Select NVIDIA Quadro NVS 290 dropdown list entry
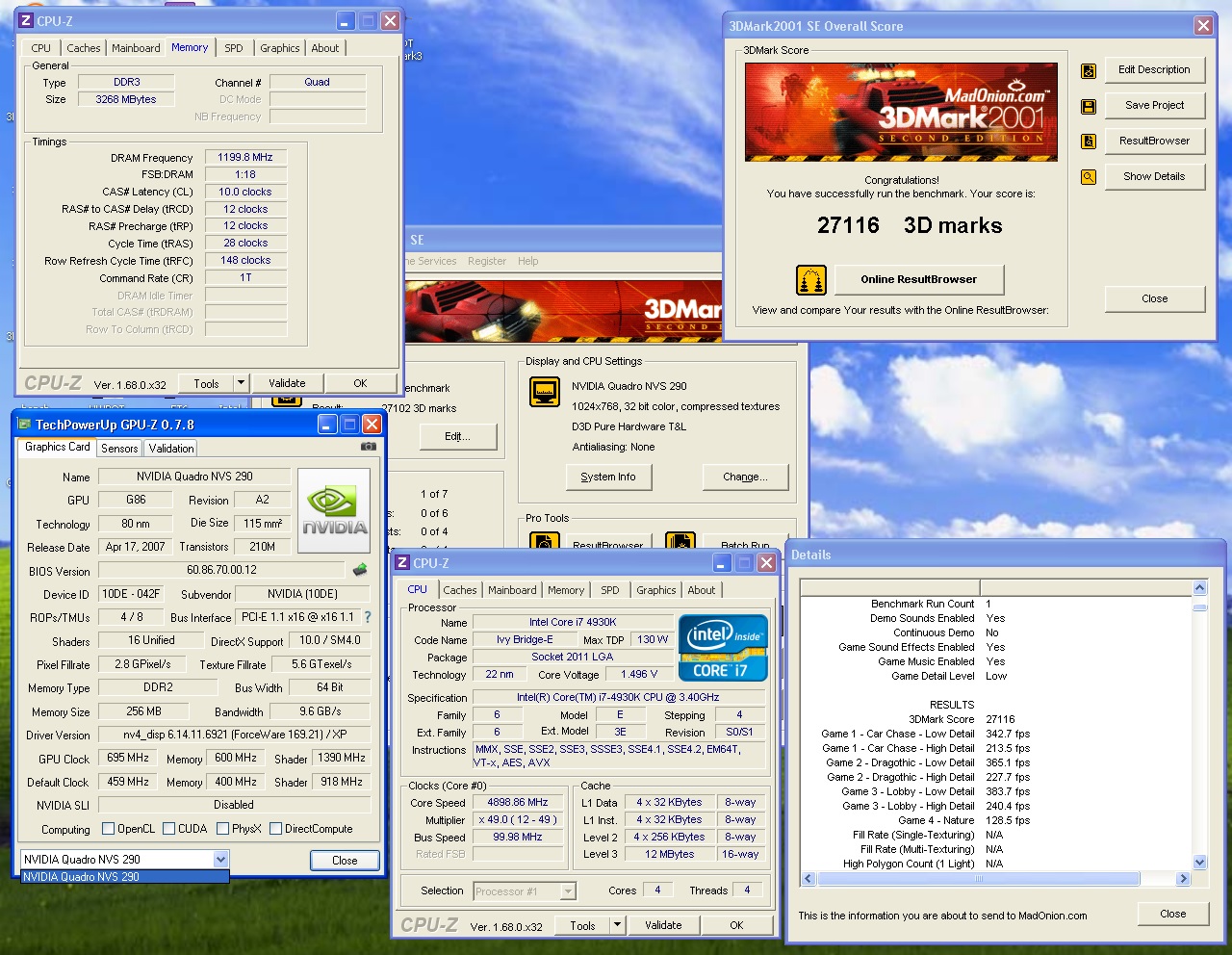 coord(125,877)
